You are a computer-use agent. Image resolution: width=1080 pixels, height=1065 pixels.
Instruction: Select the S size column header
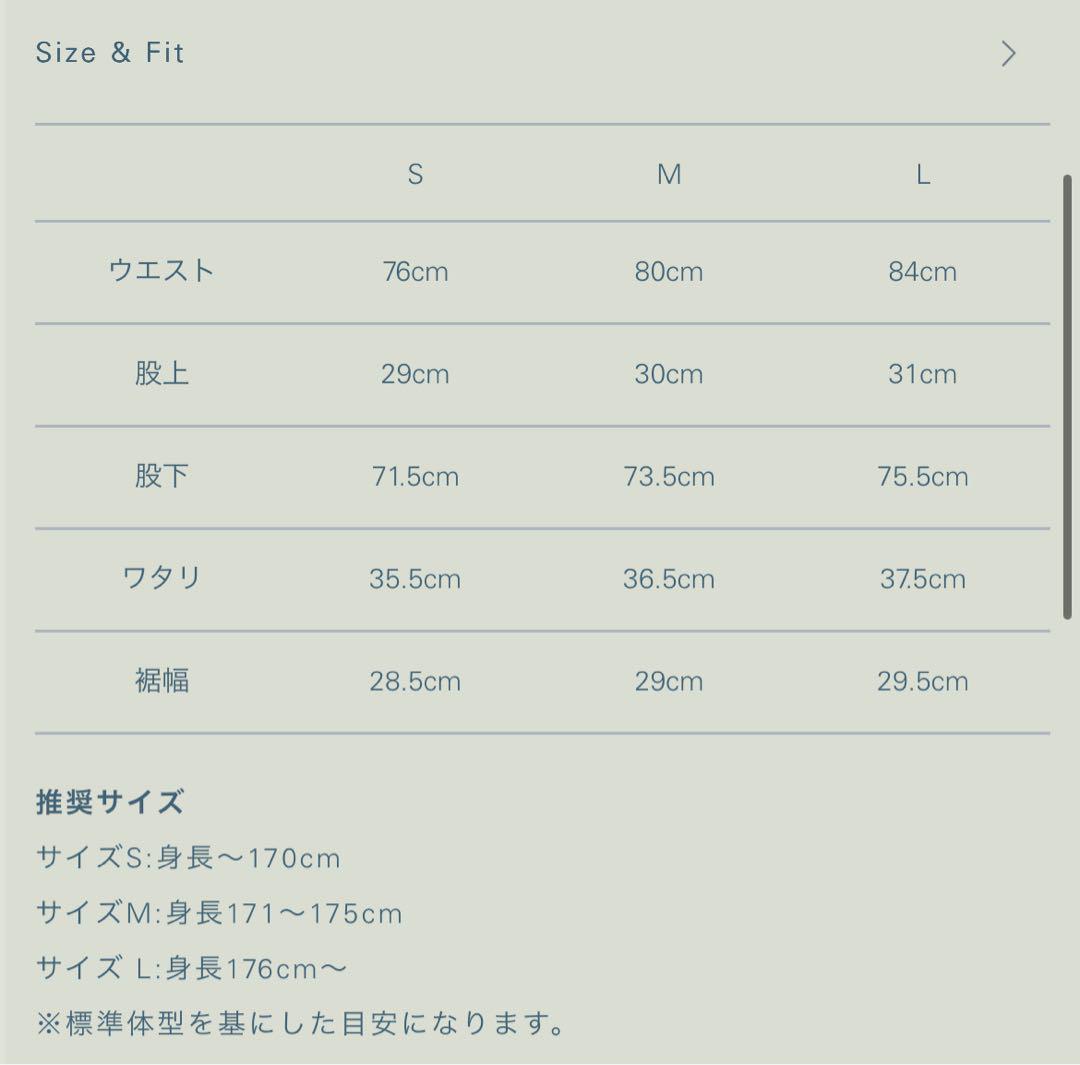(415, 174)
